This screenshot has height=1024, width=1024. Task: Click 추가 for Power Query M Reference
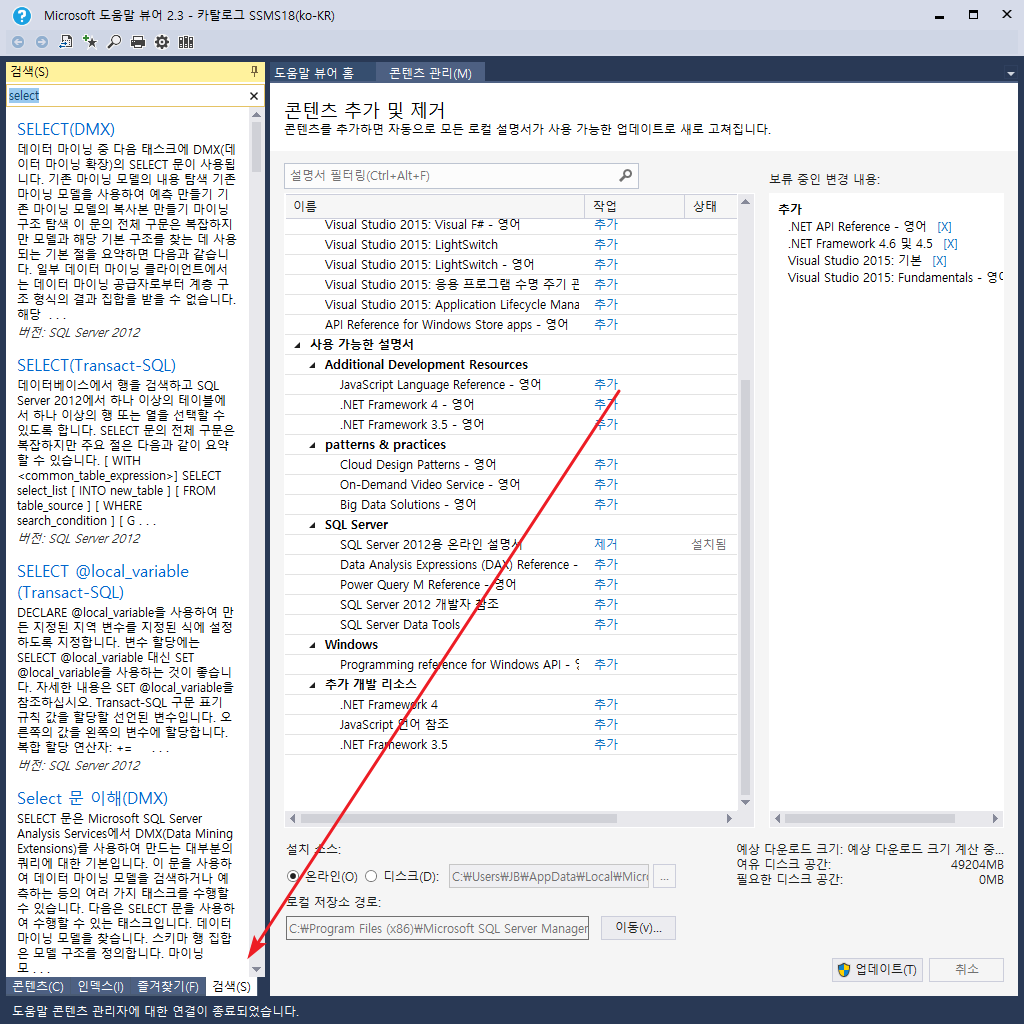coord(605,584)
